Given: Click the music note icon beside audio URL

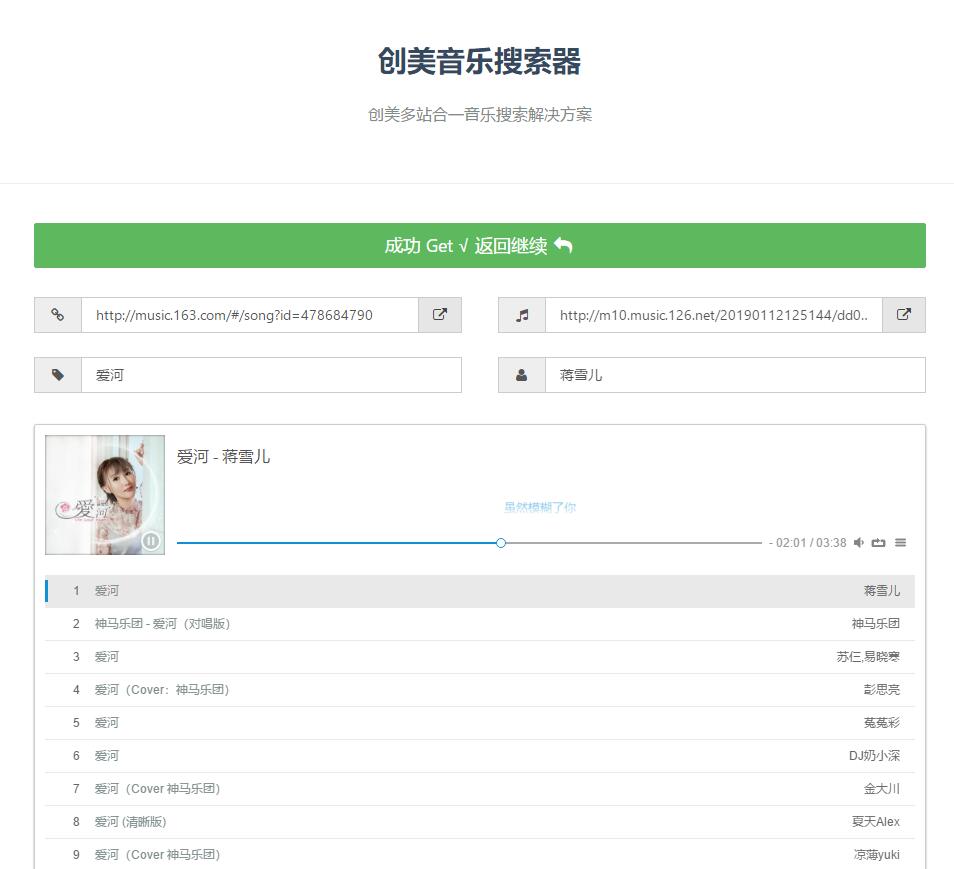Looking at the screenshot, I should tap(521, 315).
